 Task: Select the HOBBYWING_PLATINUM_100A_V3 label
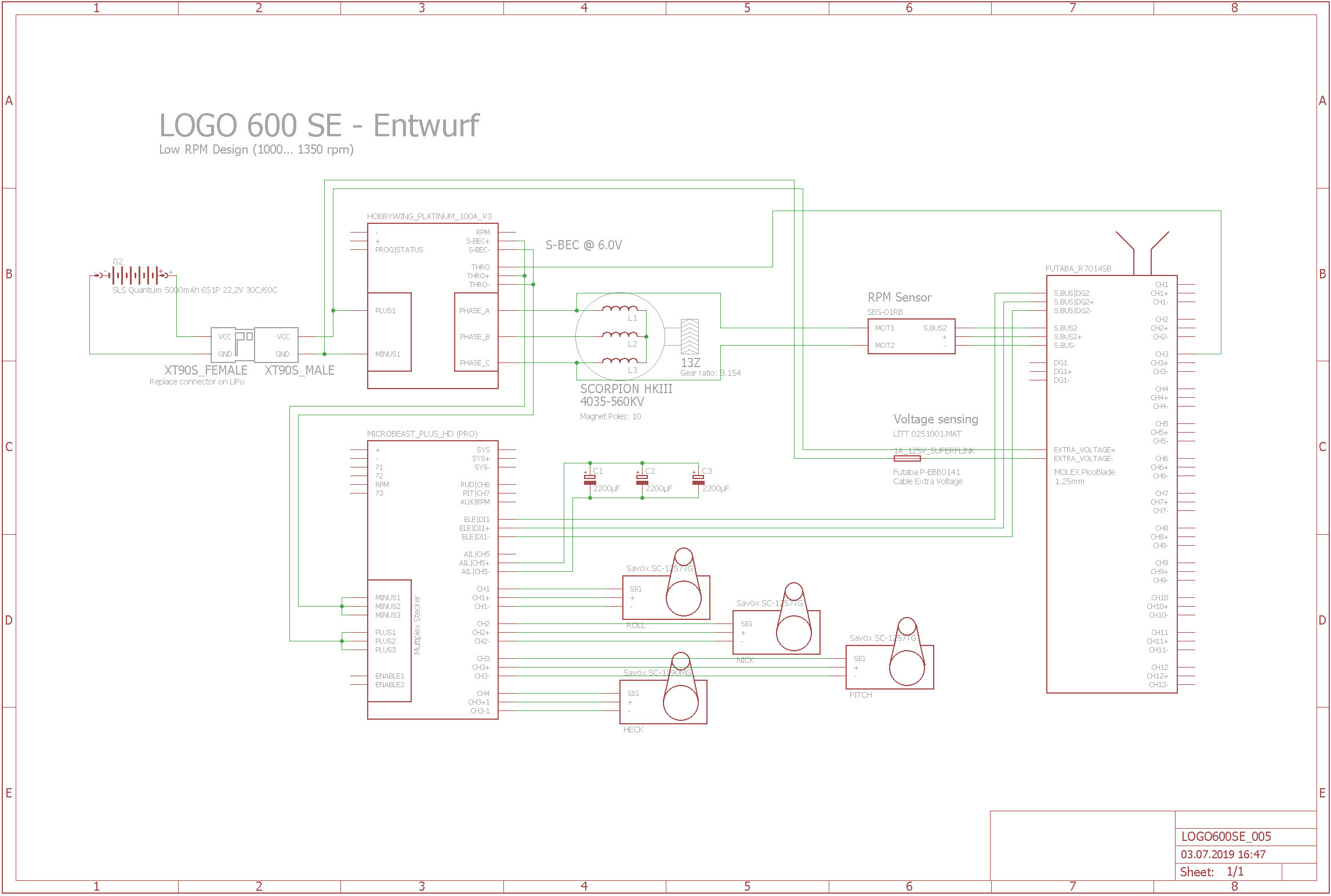(429, 216)
